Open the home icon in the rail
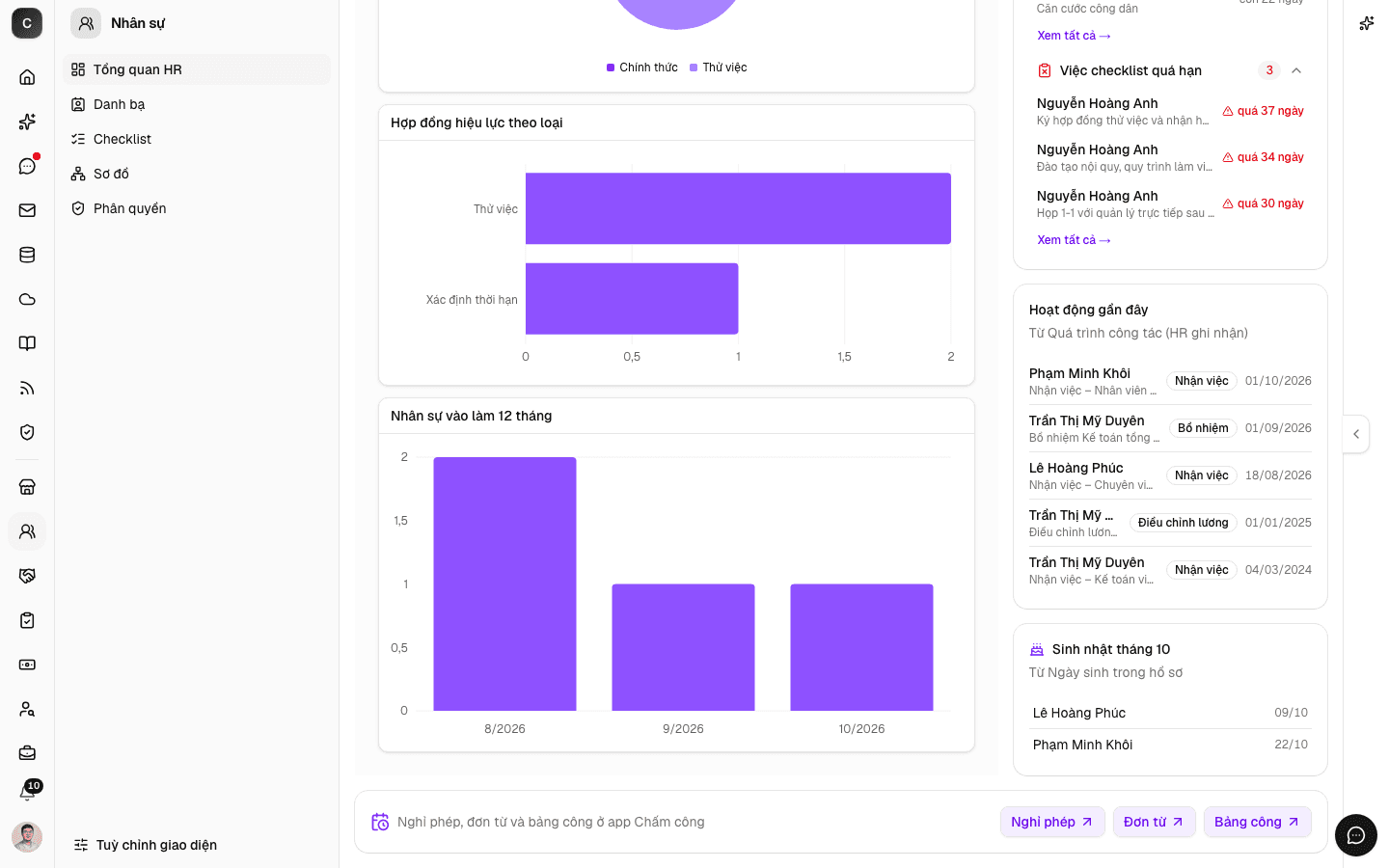The height and width of the screenshot is (868, 1389). [27, 77]
